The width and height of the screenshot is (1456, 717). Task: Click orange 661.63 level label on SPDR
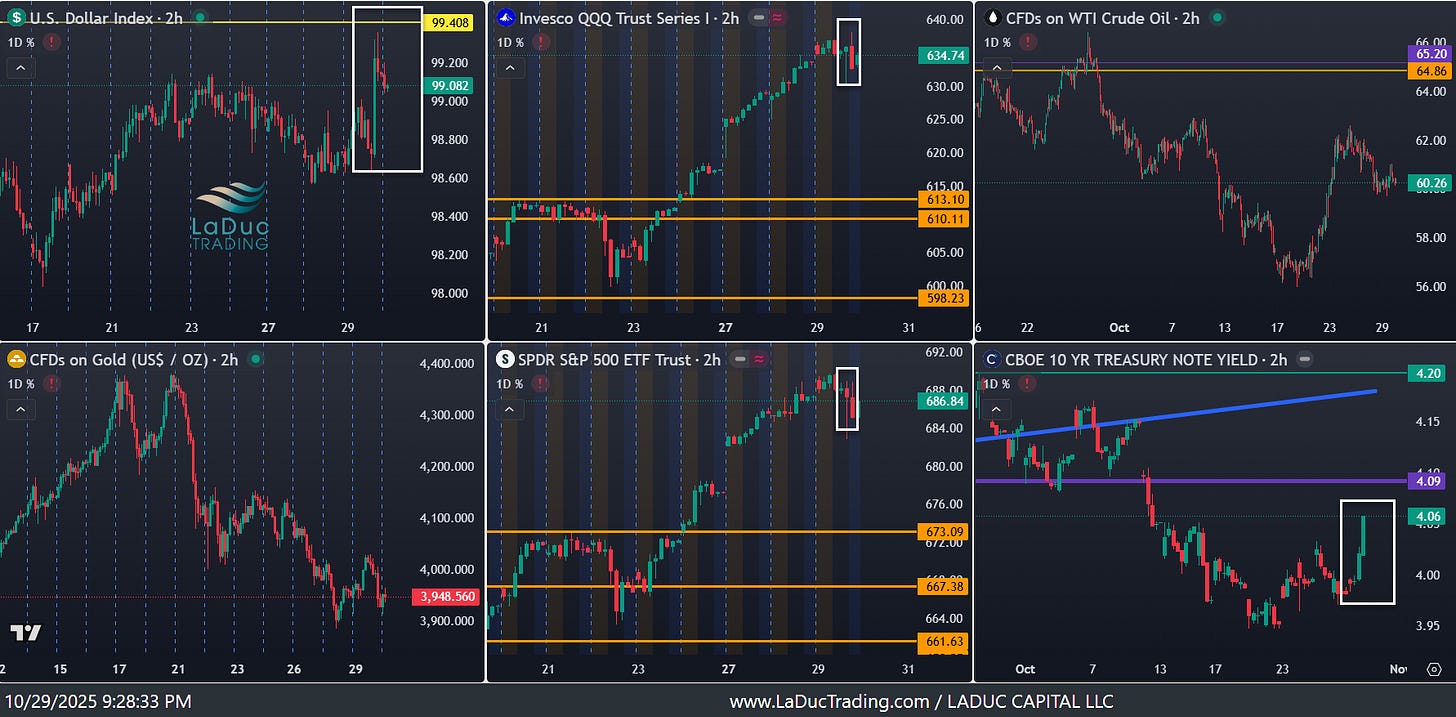(x=943, y=641)
